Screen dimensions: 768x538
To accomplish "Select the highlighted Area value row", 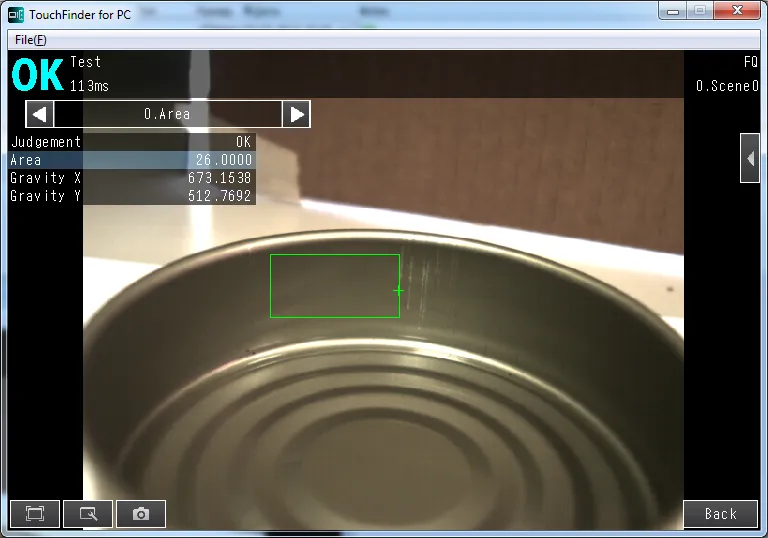I will (x=132, y=160).
